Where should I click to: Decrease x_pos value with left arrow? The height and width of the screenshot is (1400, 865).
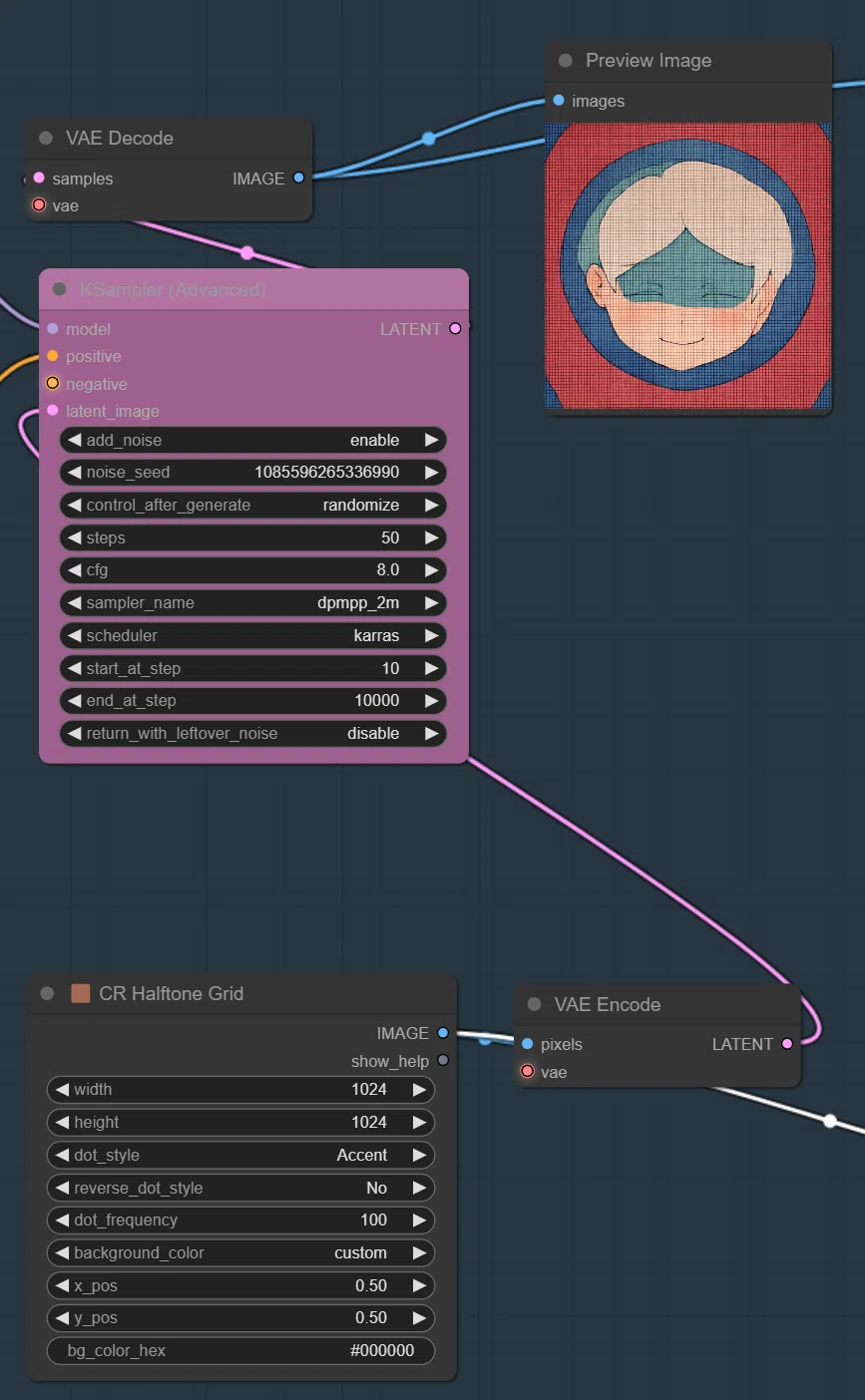pos(62,1285)
